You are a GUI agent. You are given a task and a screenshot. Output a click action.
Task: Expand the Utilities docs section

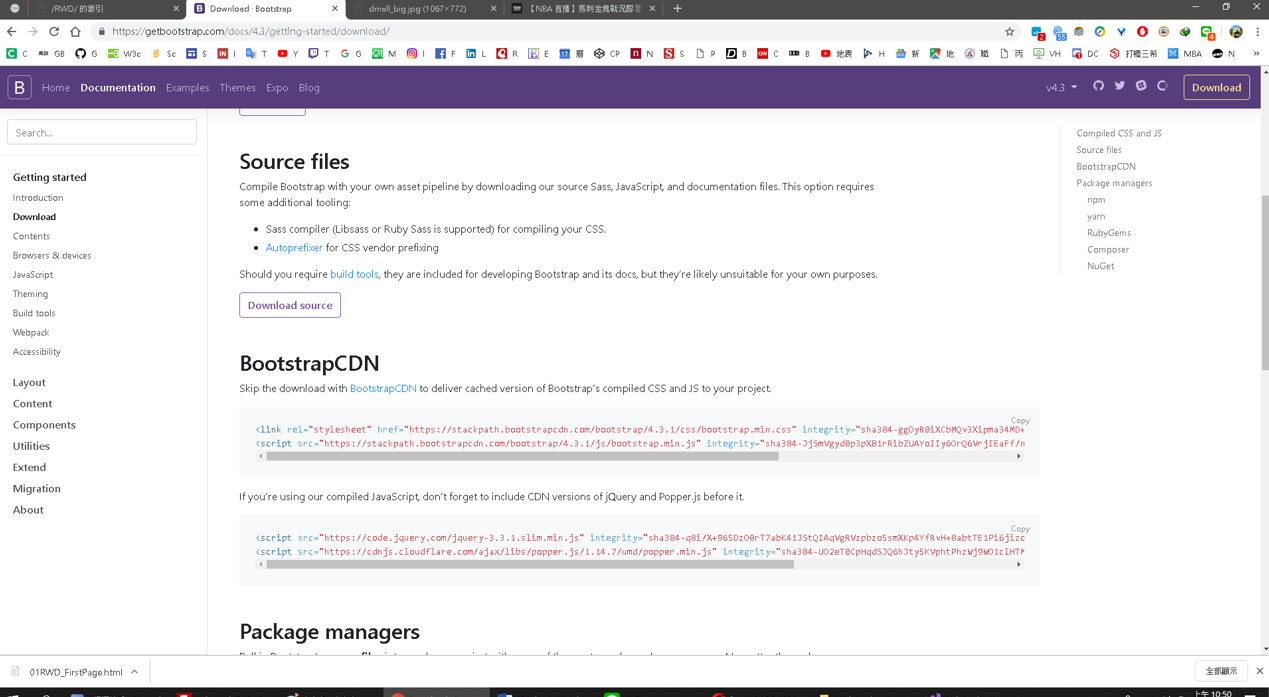click(x=31, y=446)
